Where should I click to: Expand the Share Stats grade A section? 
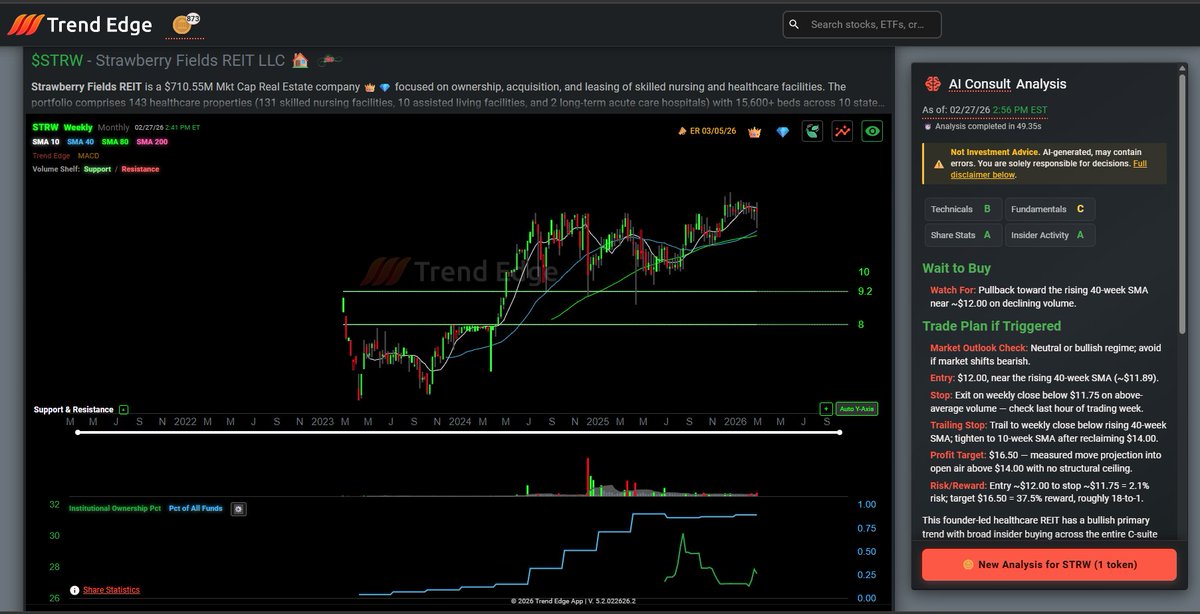click(962, 235)
